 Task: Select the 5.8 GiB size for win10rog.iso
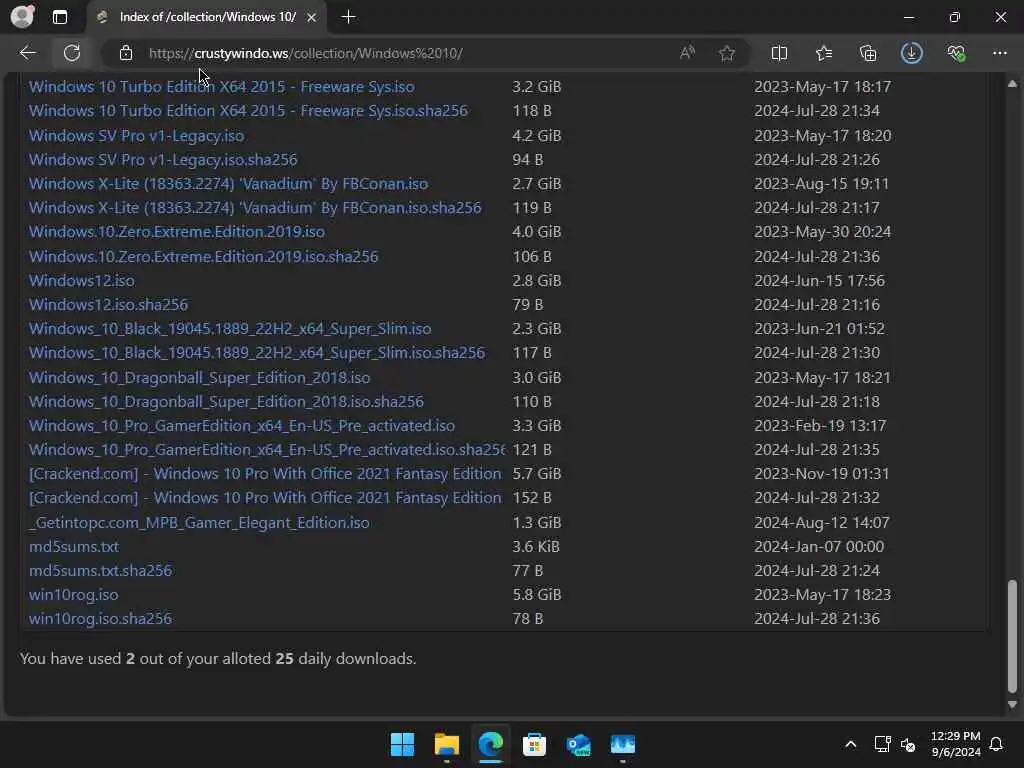537,595
